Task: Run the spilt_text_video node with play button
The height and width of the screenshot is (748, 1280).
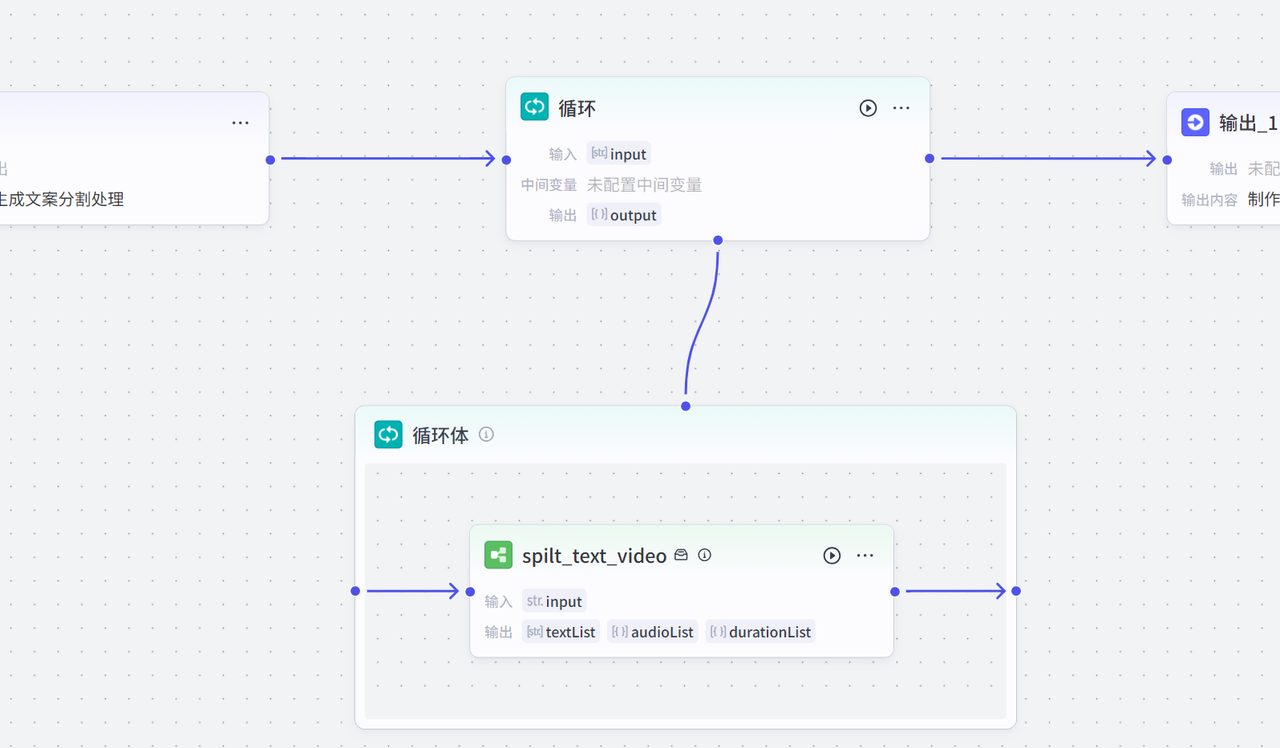Action: tap(832, 555)
